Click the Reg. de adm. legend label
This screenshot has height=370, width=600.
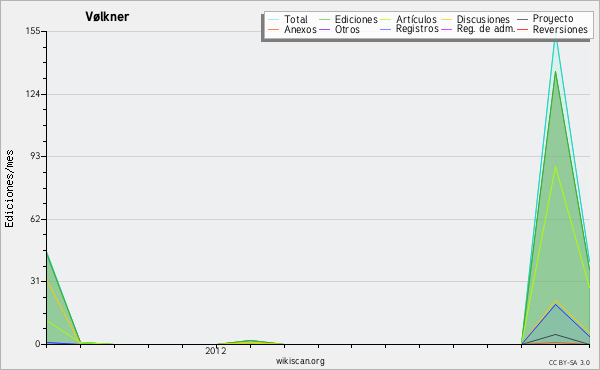(486, 29)
